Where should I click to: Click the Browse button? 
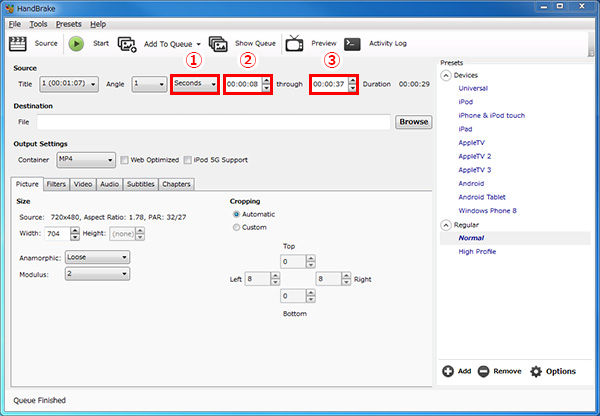tap(414, 122)
